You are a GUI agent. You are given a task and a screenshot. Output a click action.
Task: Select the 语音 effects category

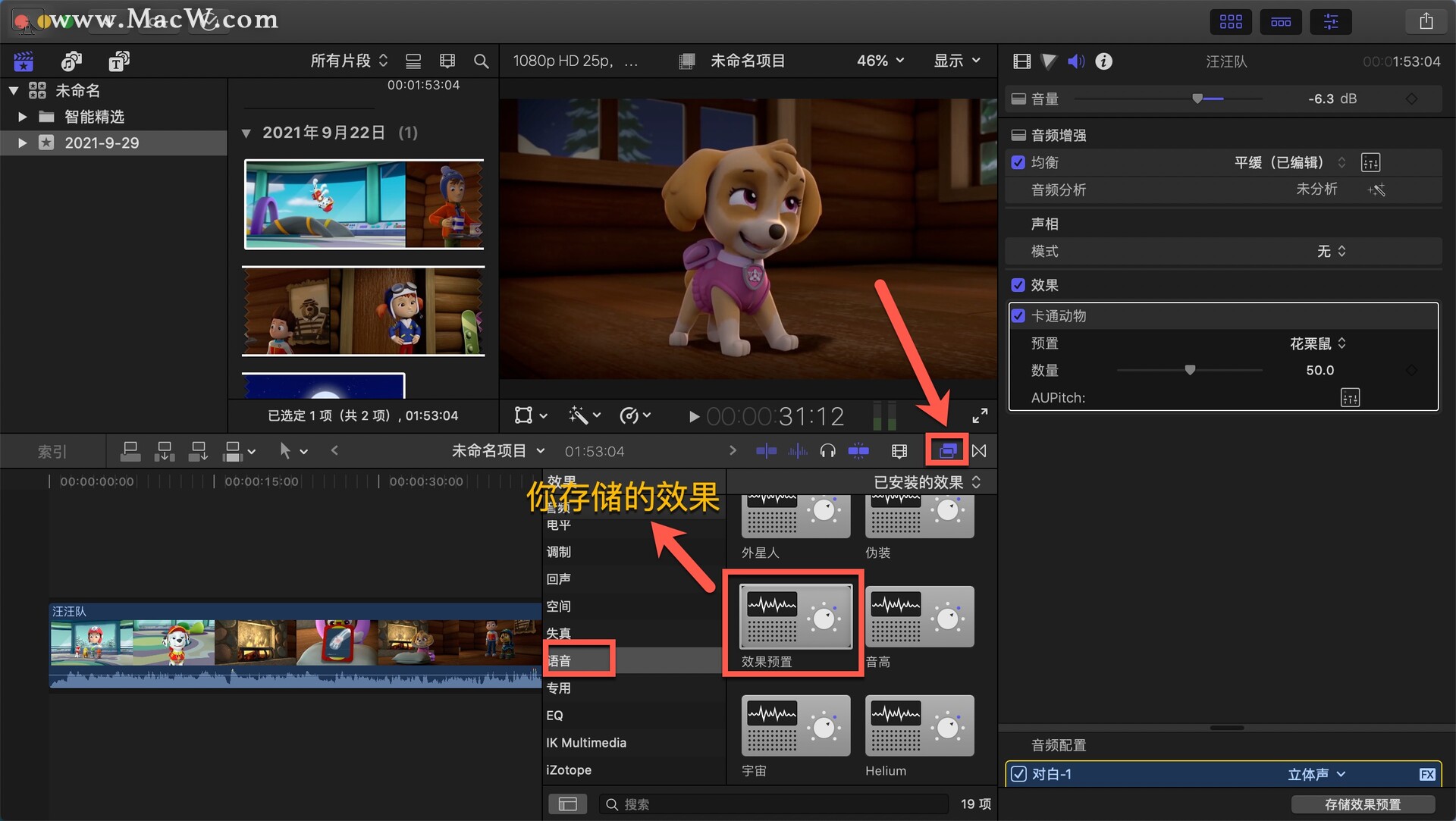tap(559, 660)
